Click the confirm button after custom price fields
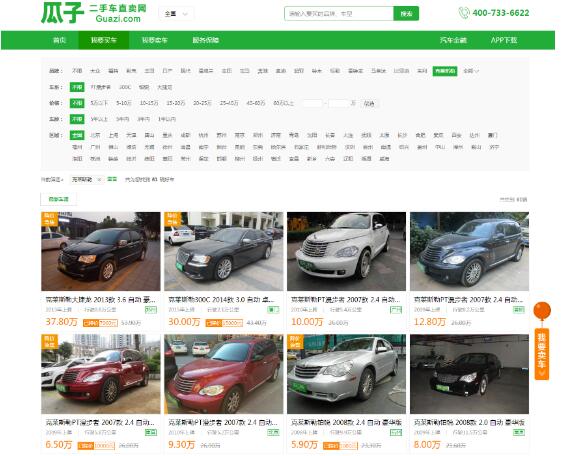 click(369, 103)
